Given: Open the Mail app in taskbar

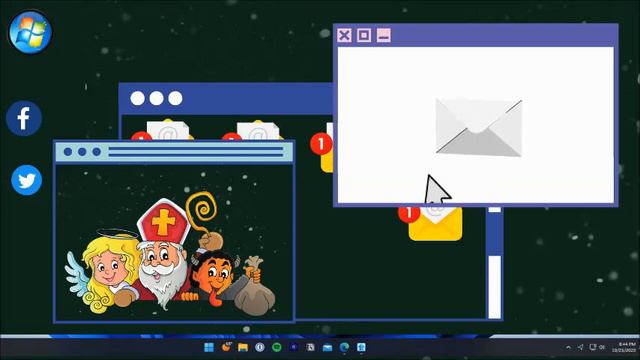Looking at the screenshot, I should pos(327,347).
